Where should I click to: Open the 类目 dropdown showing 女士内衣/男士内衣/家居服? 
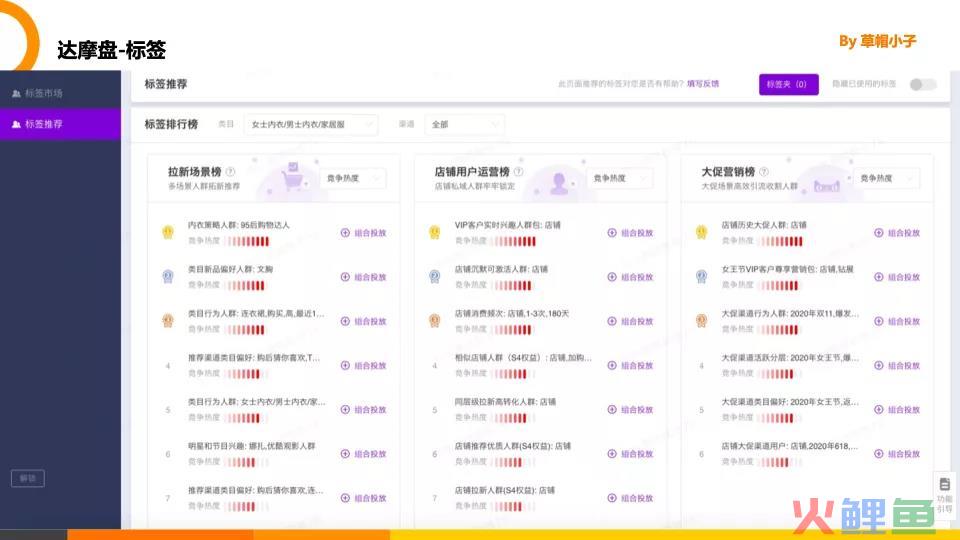point(311,124)
